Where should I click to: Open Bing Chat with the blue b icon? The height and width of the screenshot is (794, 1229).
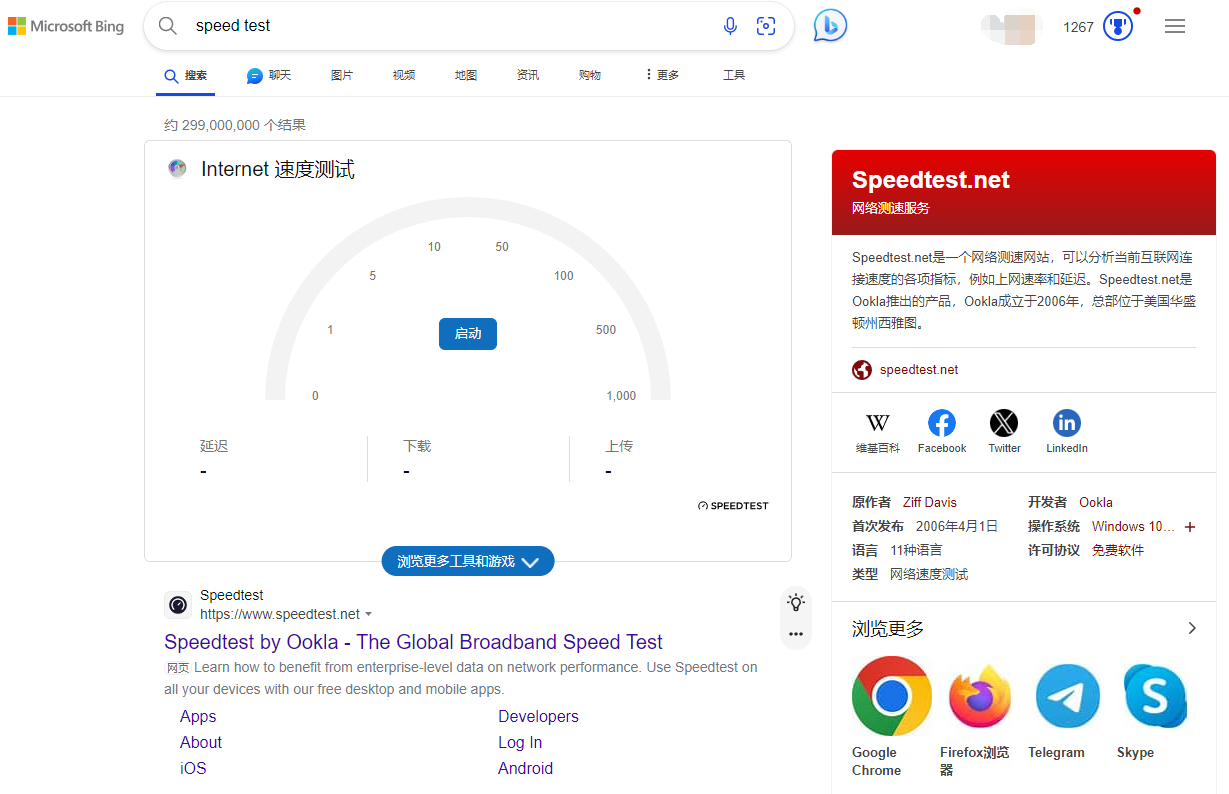click(x=829, y=25)
